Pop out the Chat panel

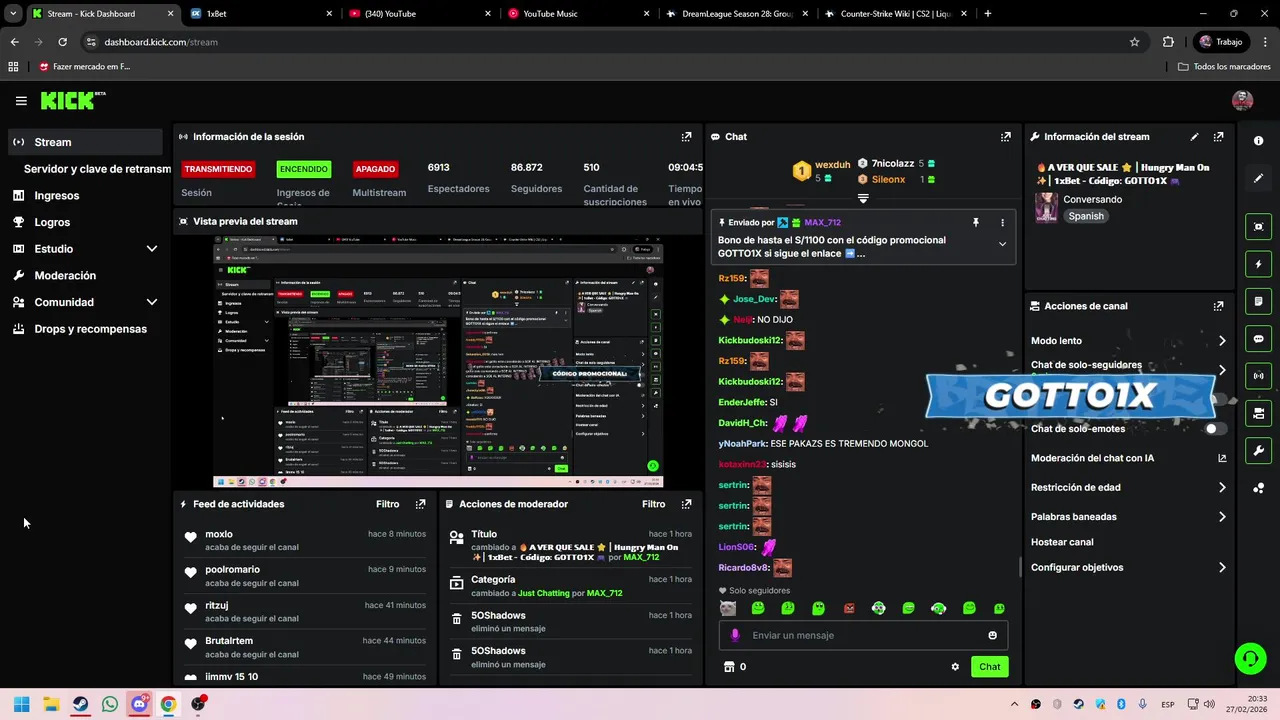click(1005, 137)
